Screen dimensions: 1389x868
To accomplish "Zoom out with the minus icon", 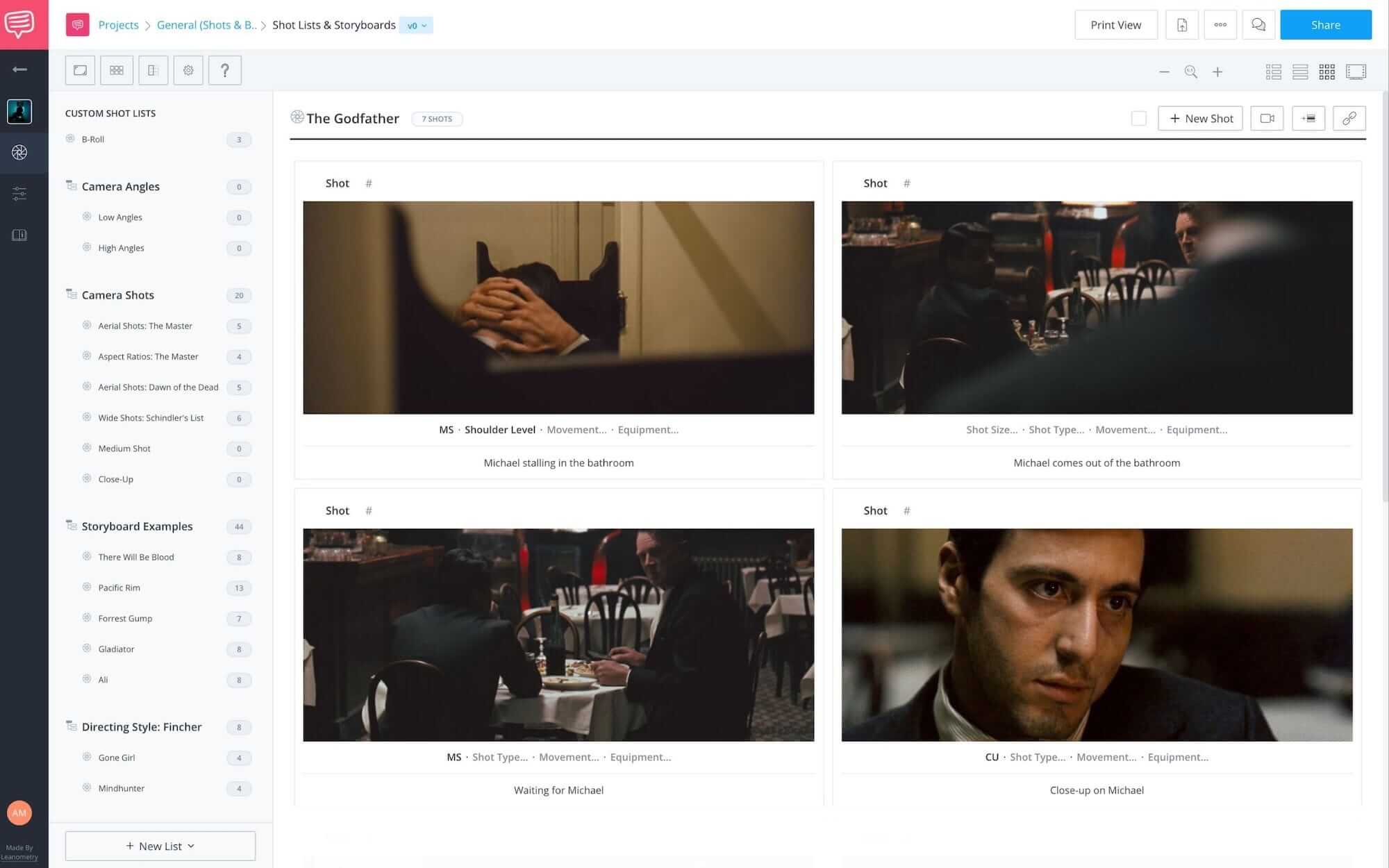I will [1164, 72].
